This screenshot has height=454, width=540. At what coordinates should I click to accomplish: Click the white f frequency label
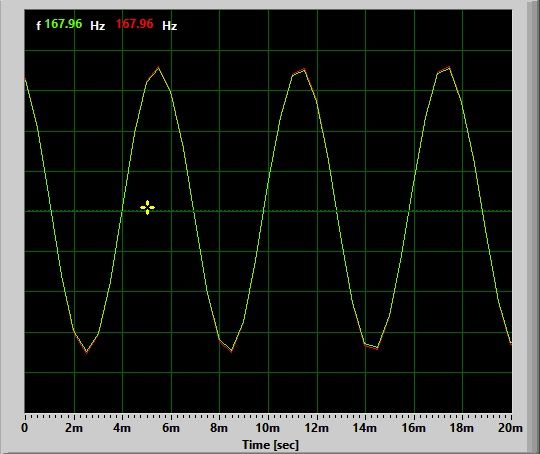pyautogui.click(x=39, y=25)
